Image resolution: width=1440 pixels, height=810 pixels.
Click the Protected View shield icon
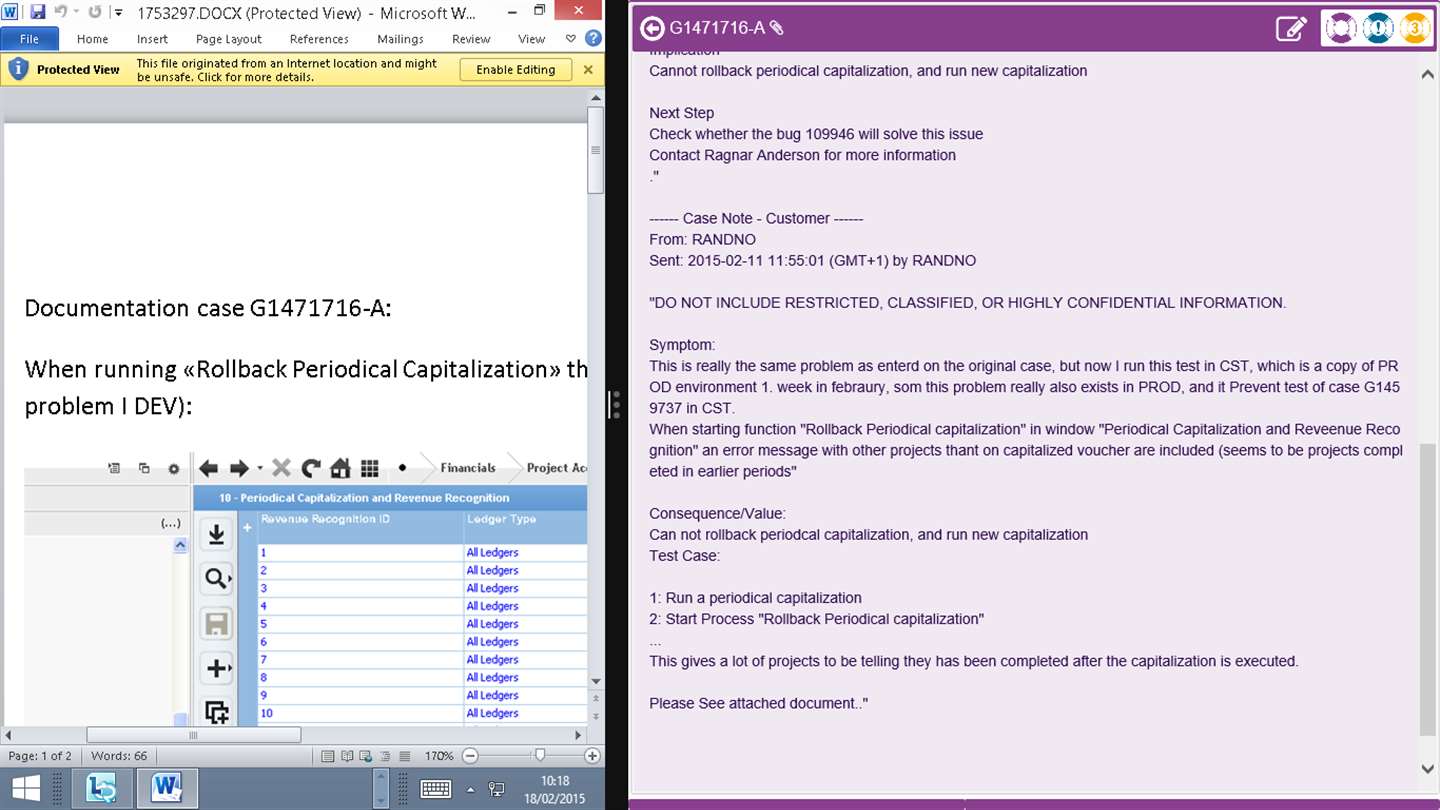pos(17,70)
